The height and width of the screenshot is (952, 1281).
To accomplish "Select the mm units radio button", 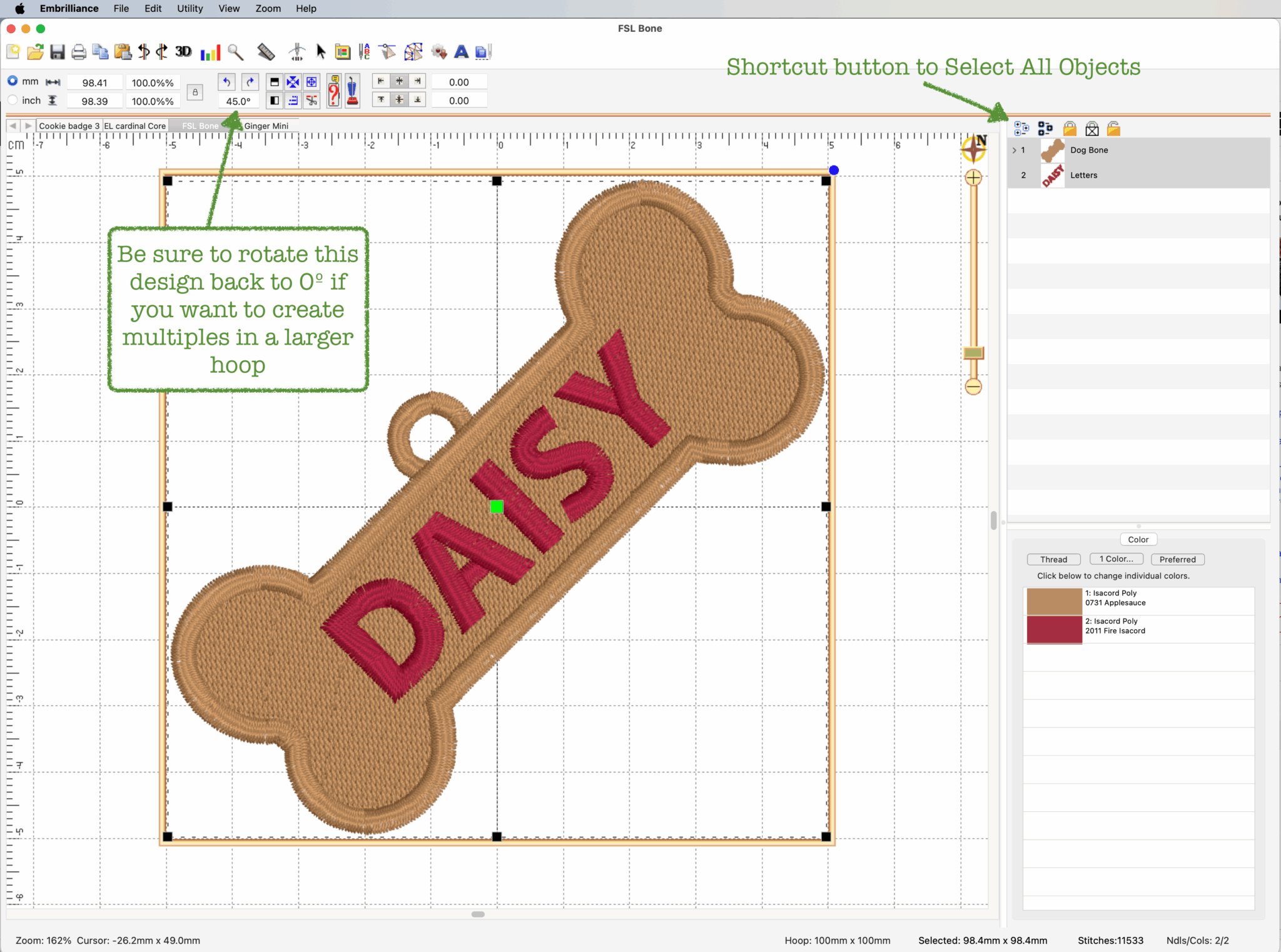I will coord(13,81).
